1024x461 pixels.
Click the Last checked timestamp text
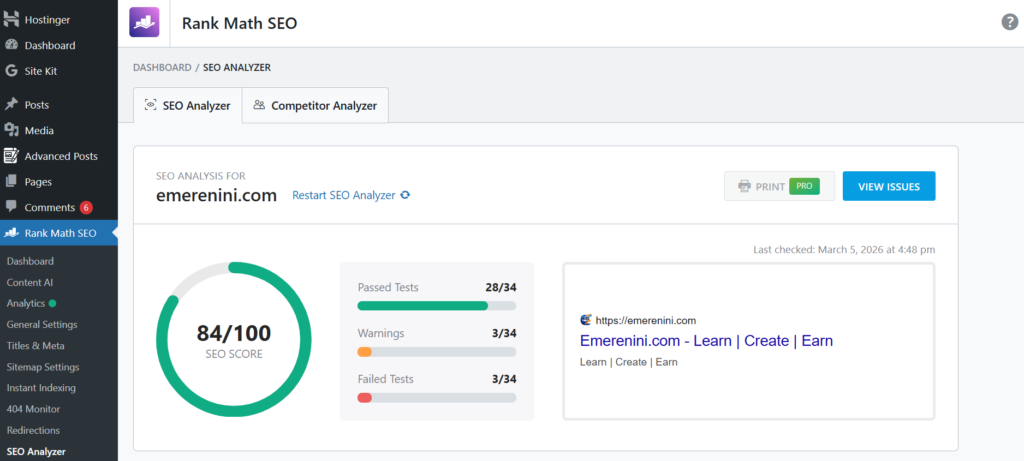844,249
